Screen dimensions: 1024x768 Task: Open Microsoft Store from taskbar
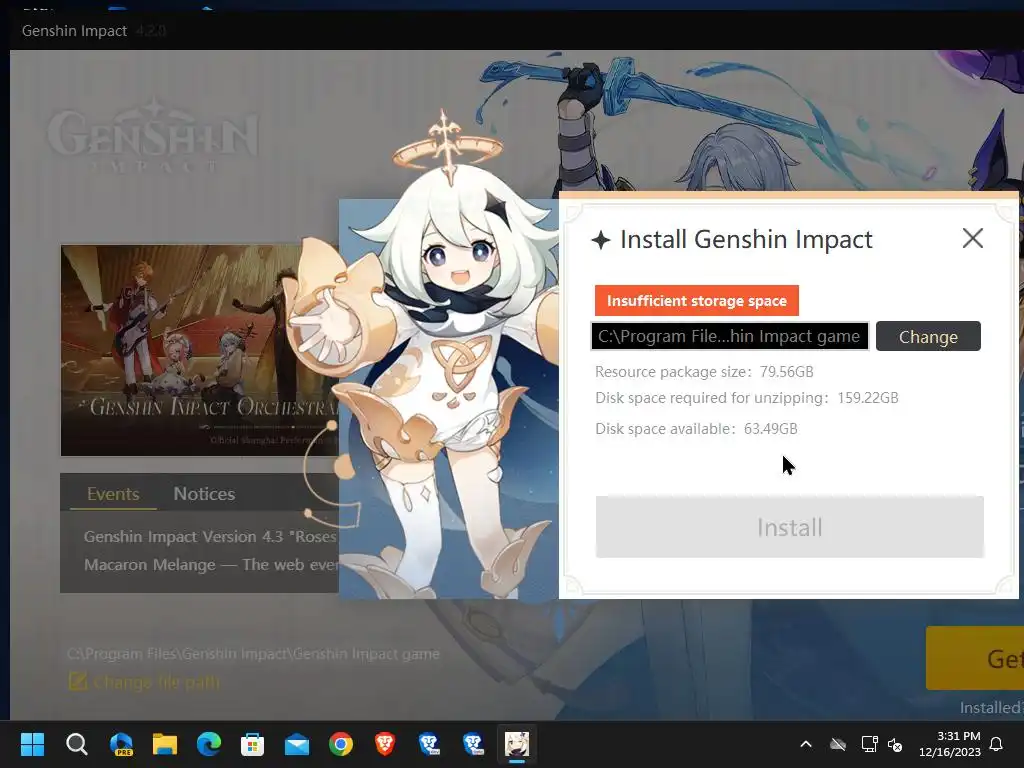(x=252, y=744)
